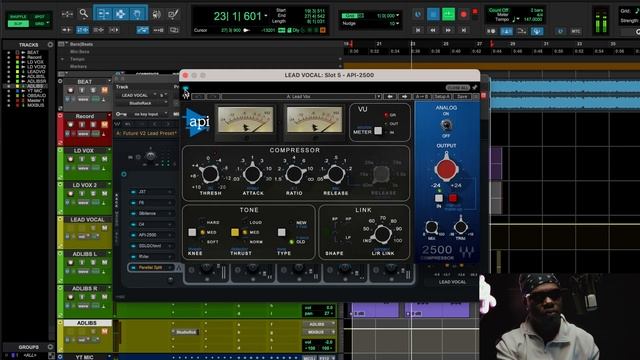The width and height of the screenshot is (640, 360).
Task: Open the main counter format dropdown
Action: [266, 16]
